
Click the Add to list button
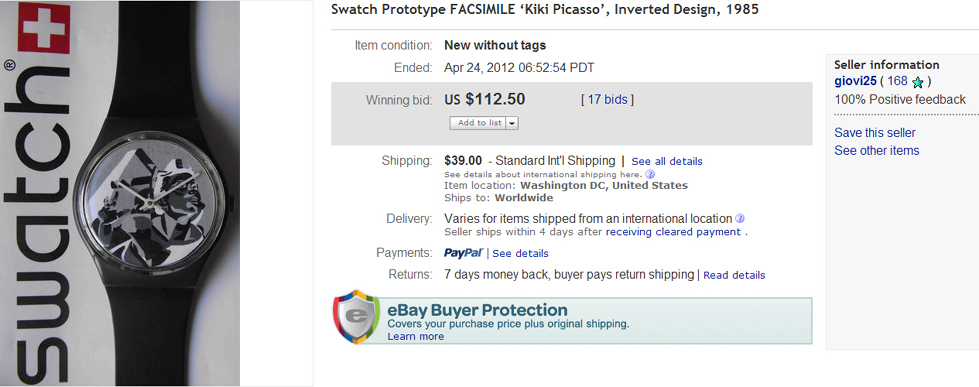pyautogui.click(x=478, y=123)
